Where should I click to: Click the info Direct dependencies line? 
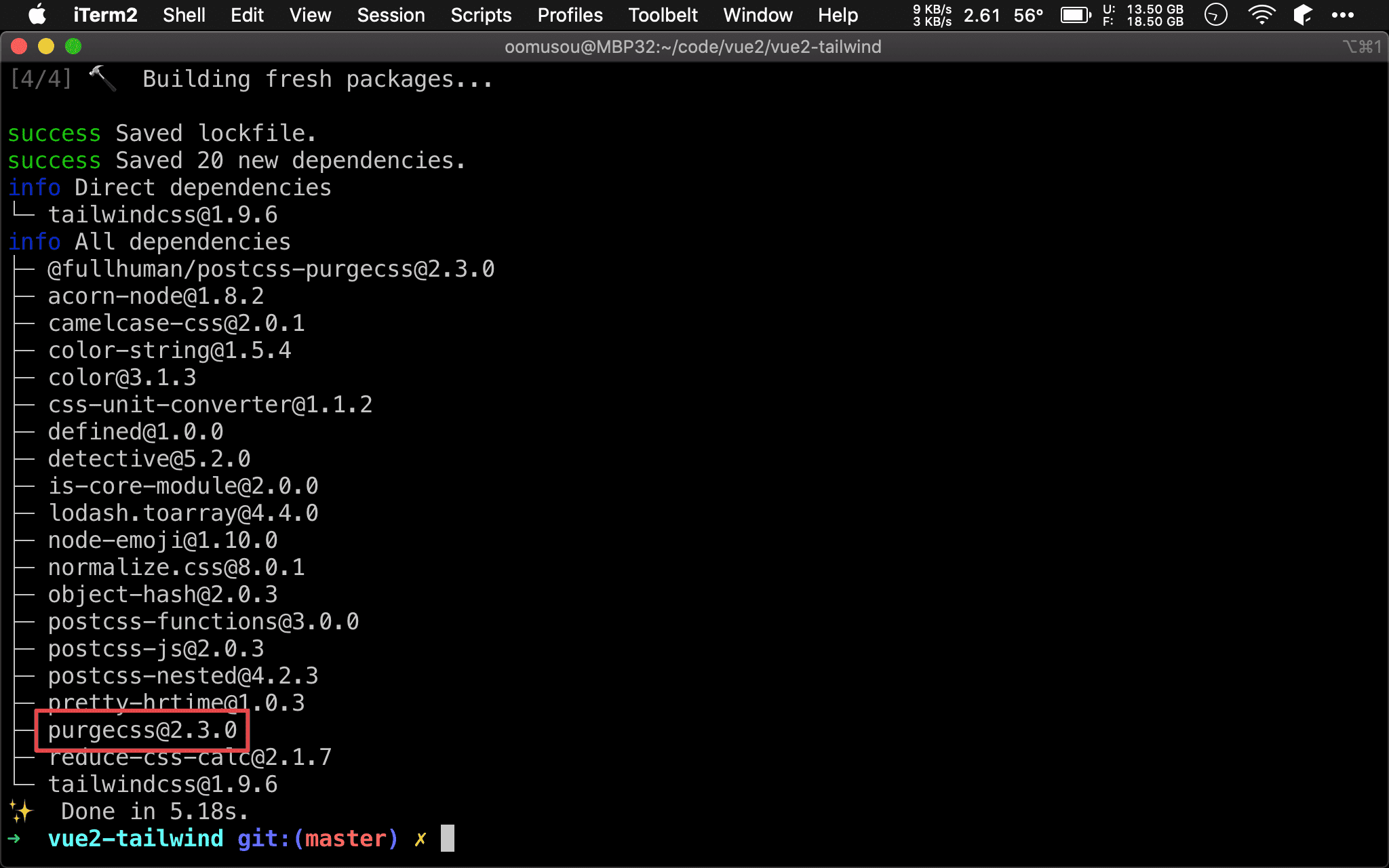(170, 188)
